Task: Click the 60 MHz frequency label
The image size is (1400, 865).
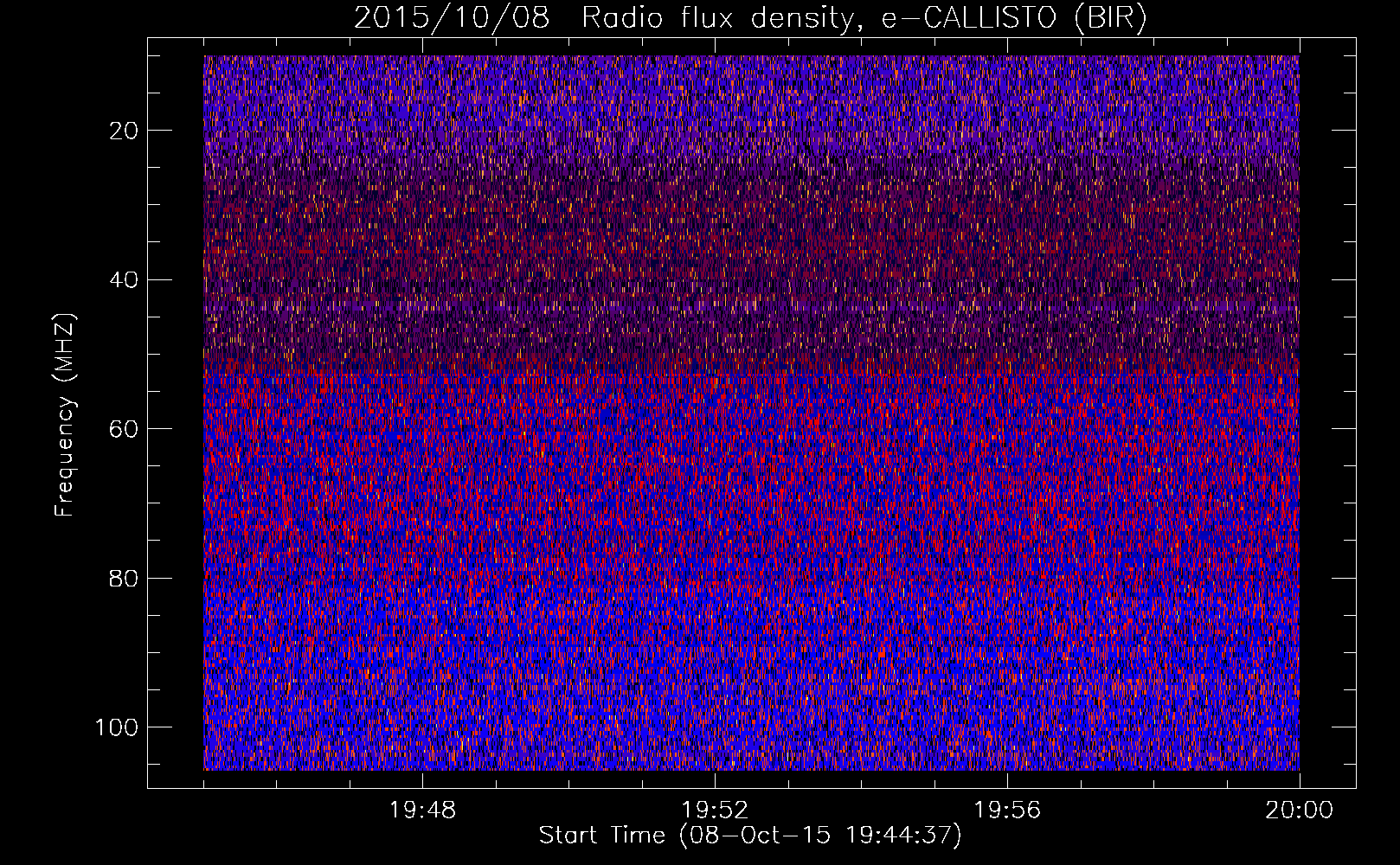Action: [124, 429]
